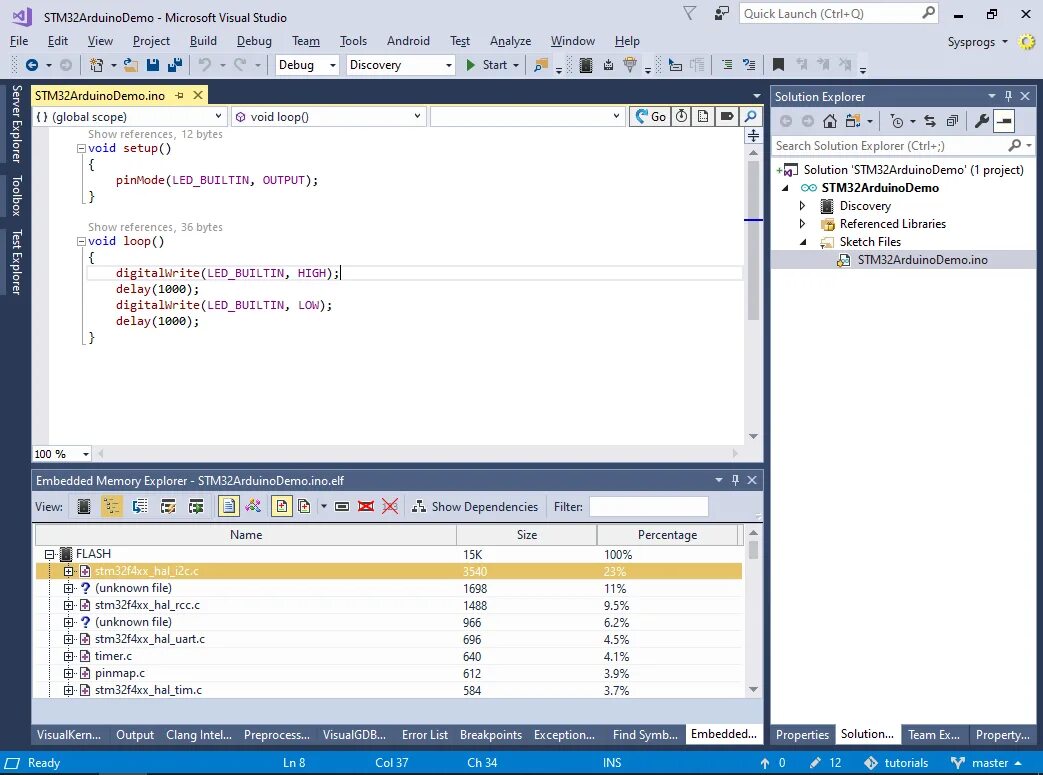Click the Go navigation button
The image size is (1043, 775).
(650, 116)
